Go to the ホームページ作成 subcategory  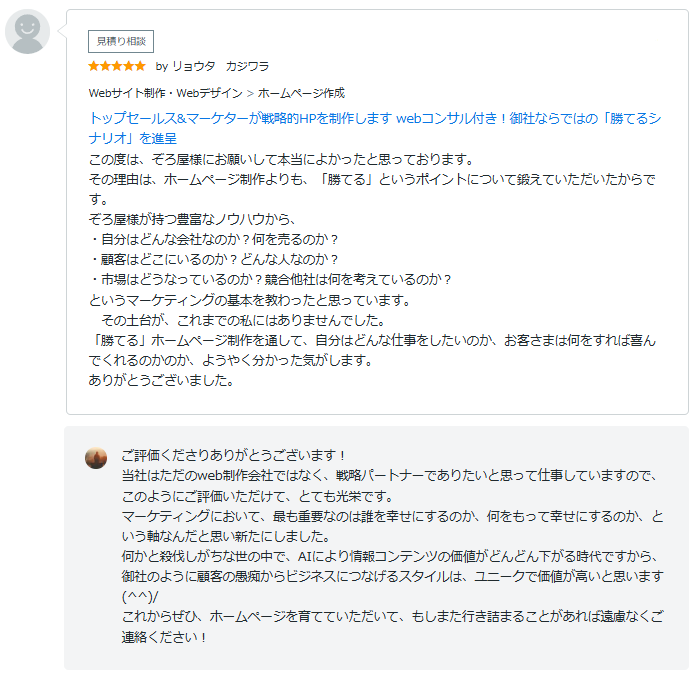tap(301, 93)
